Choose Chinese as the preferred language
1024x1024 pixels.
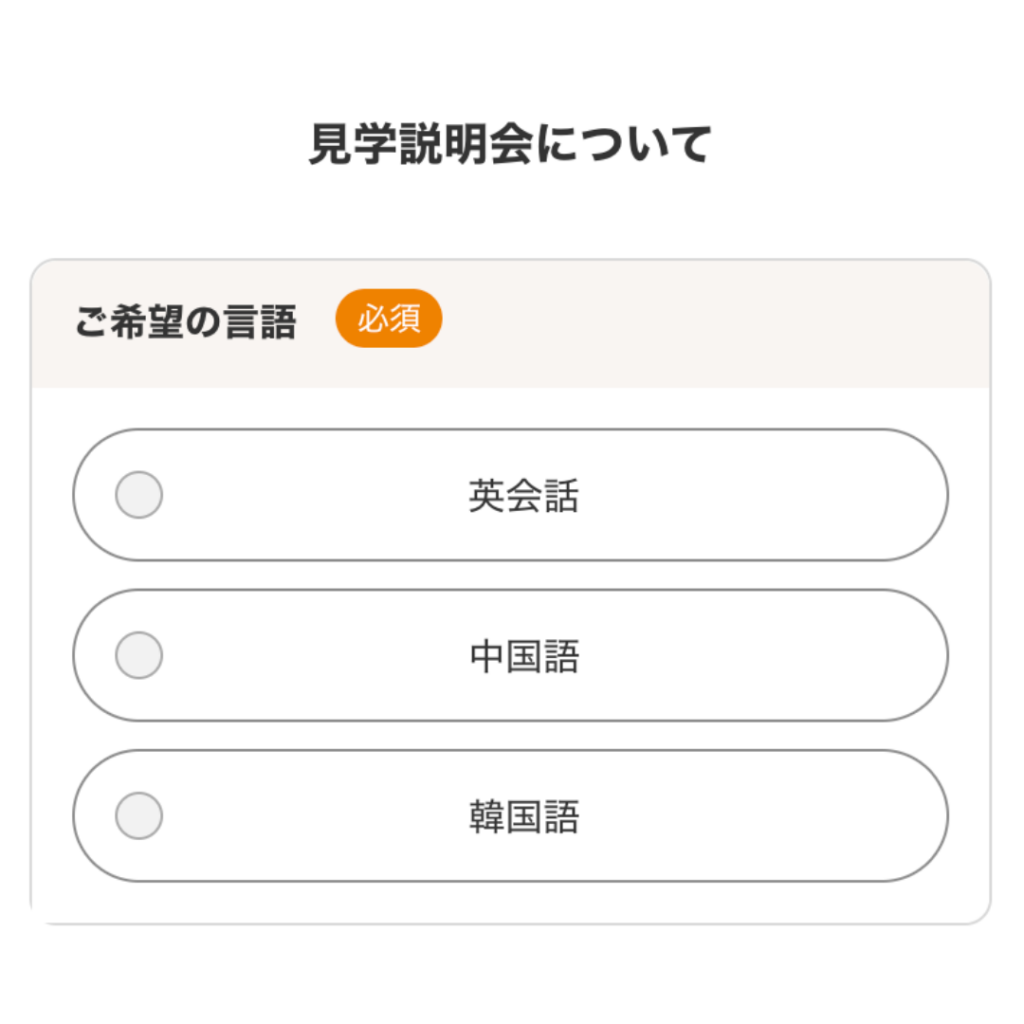(x=510, y=656)
